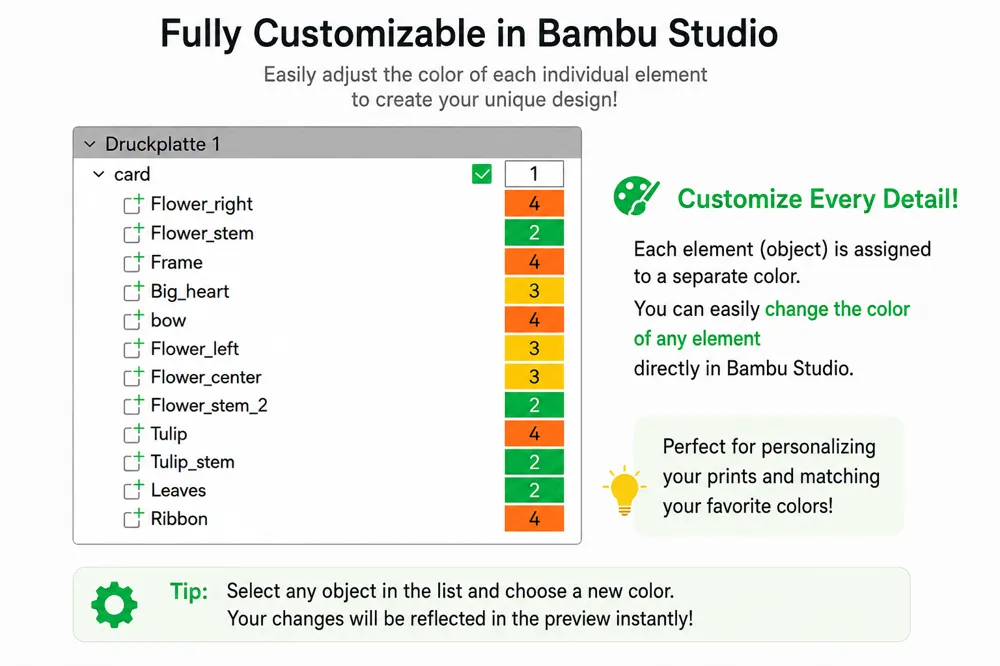Click the green swatch for Flower_stem

point(534,232)
